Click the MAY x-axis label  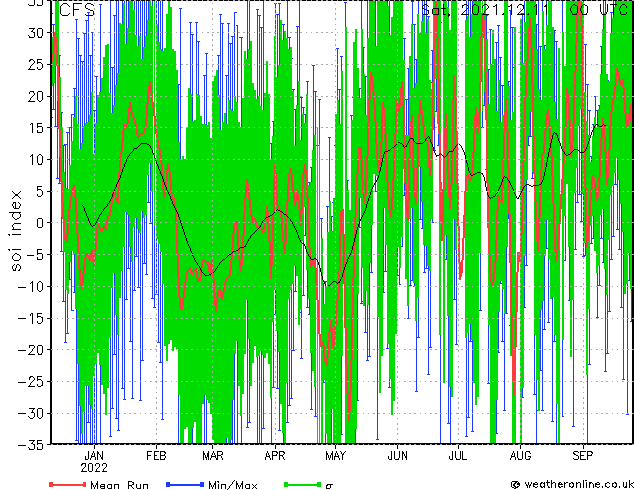pyautogui.click(x=335, y=456)
